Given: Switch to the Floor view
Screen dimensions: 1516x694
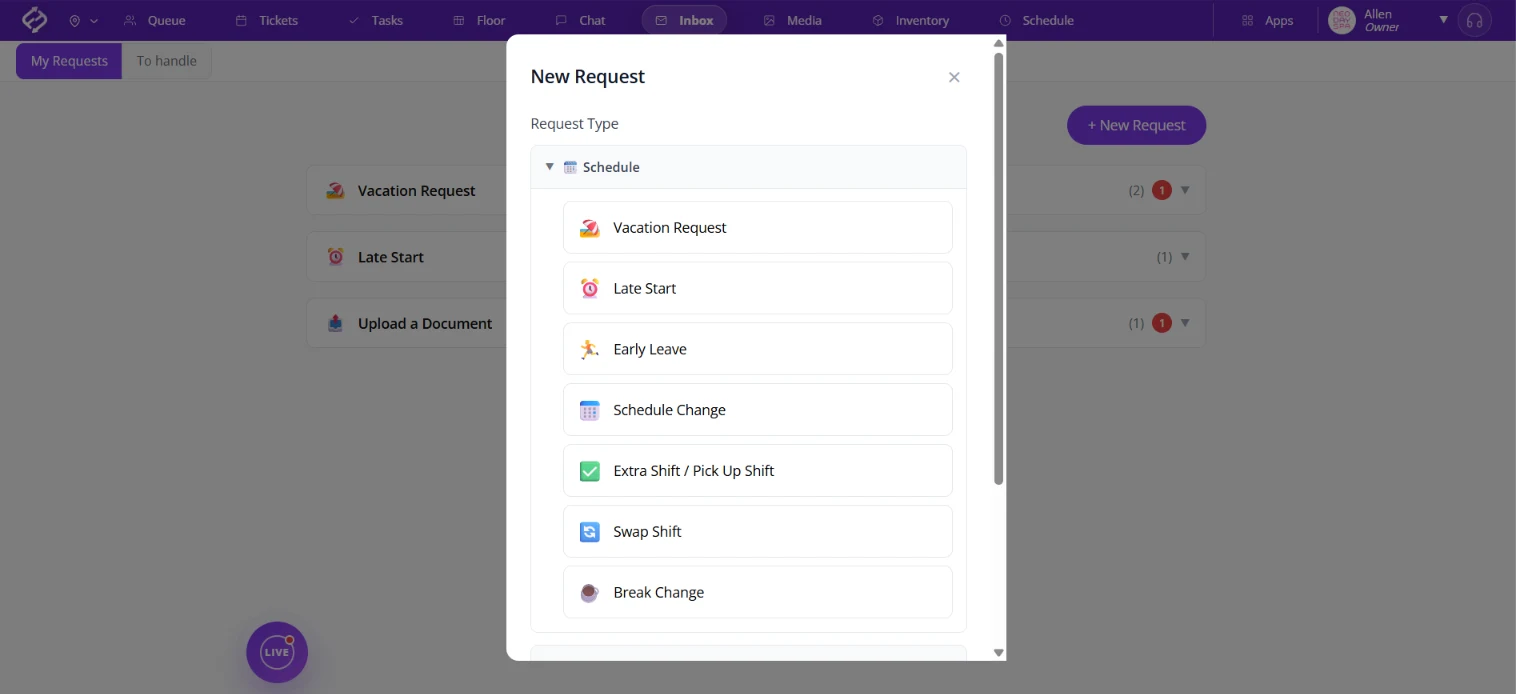Looking at the screenshot, I should tap(479, 20).
